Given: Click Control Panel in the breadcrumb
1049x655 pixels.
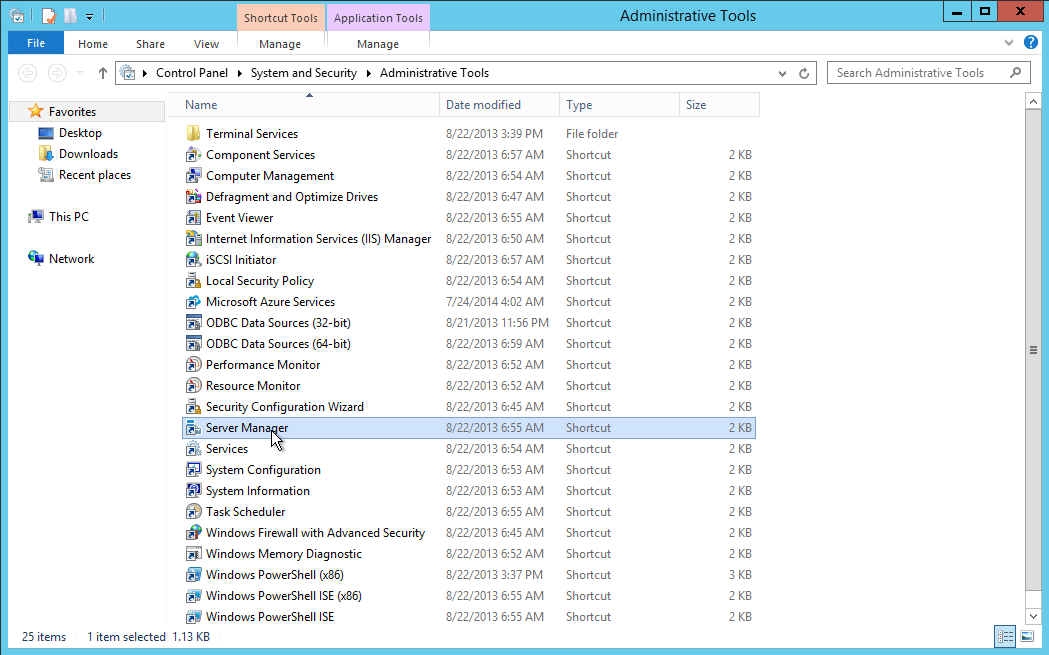Looking at the screenshot, I should [x=192, y=73].
